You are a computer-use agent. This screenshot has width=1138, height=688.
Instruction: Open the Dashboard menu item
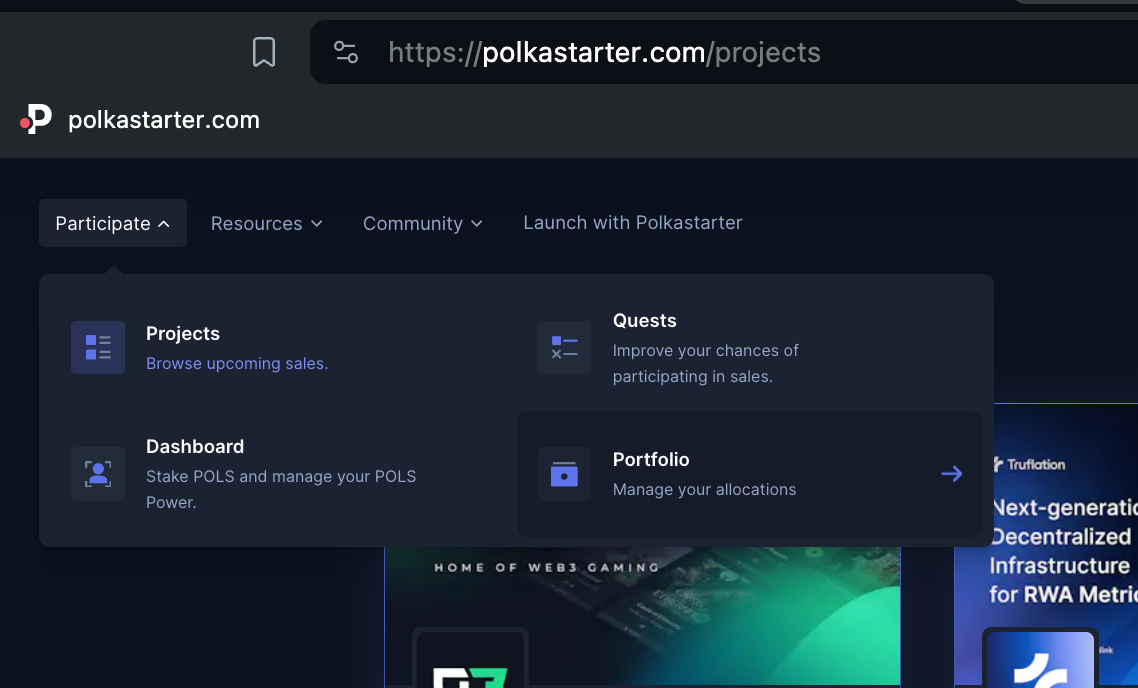pyautogui.click(x=195, y=446)
